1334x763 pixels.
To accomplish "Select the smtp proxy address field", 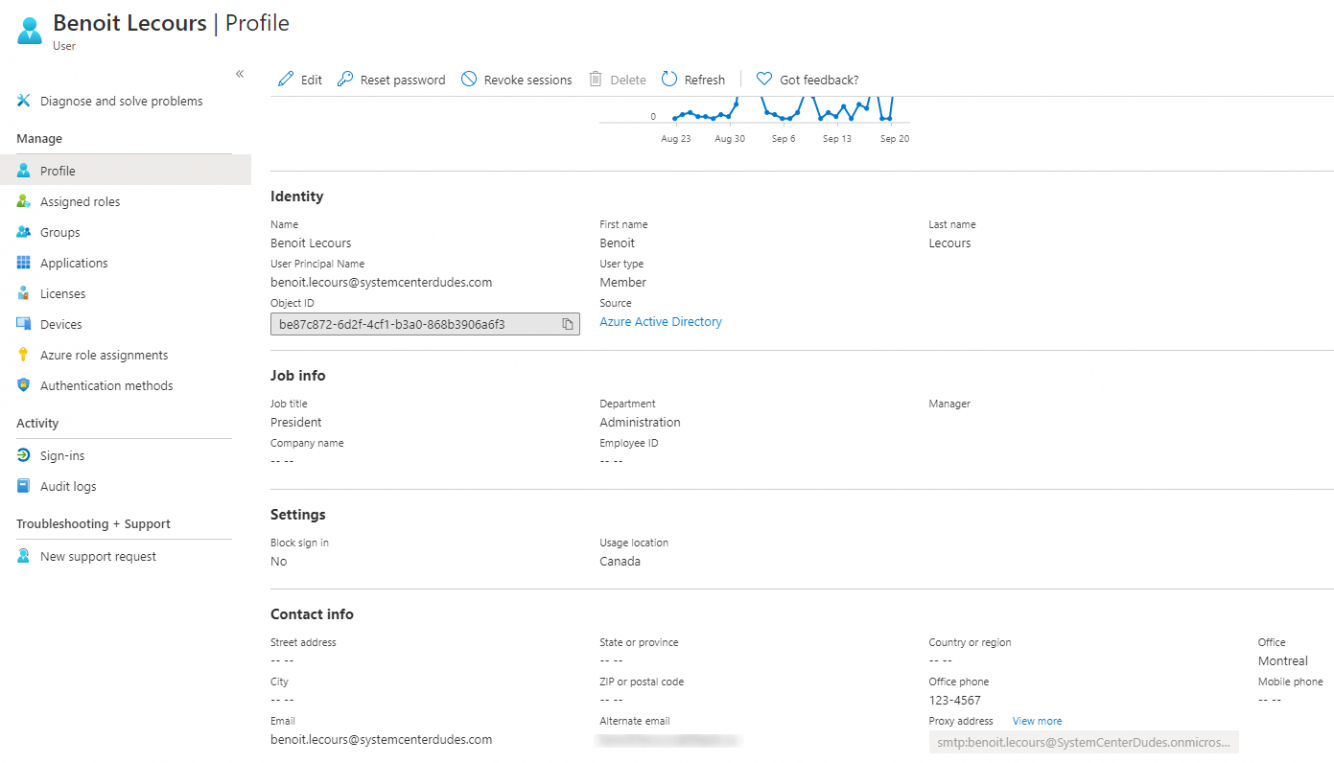I will click(1083, 742).
